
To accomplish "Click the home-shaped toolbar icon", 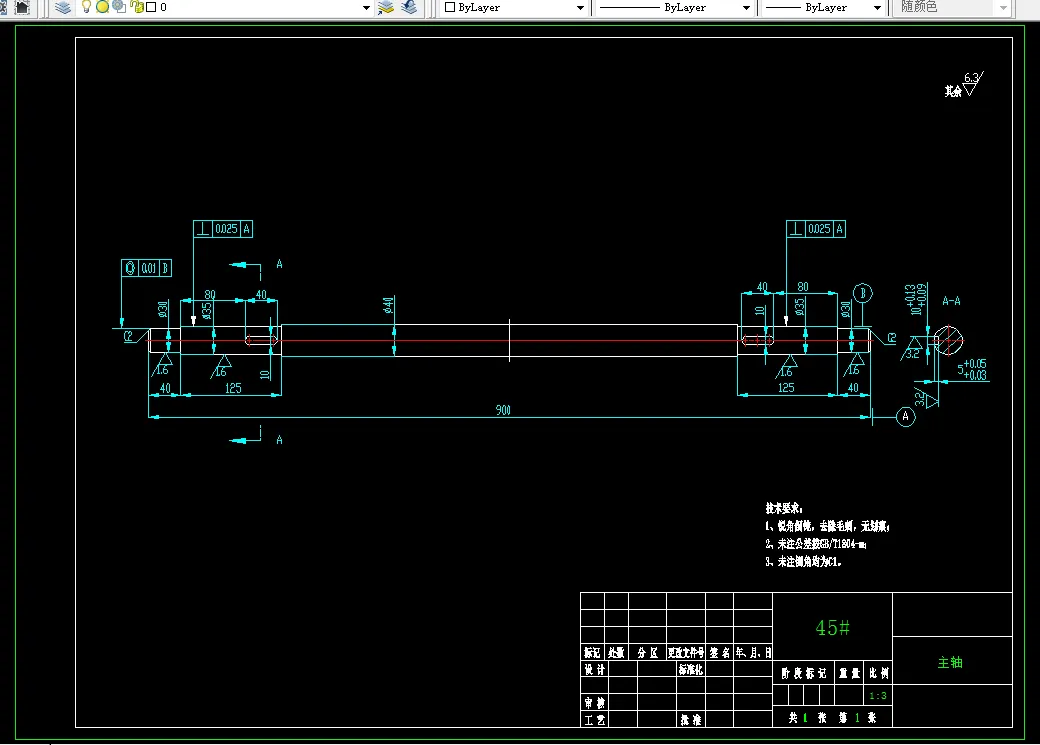I will (x=23, y=7).
